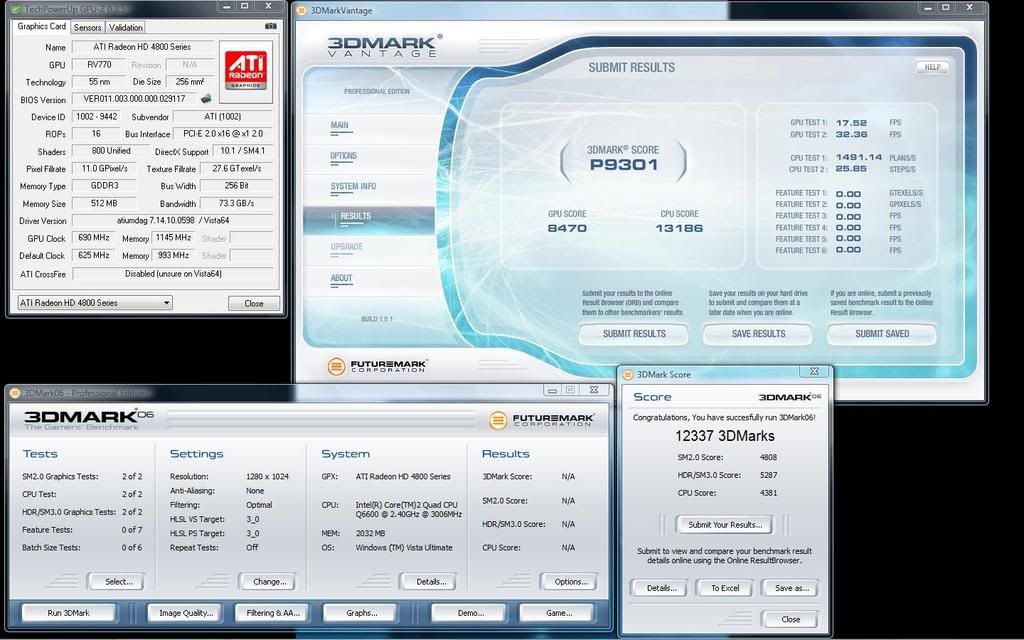Click the 3DMark06 title bar app icon
Screen dimensions: 1024x640
tap(15, 392)
